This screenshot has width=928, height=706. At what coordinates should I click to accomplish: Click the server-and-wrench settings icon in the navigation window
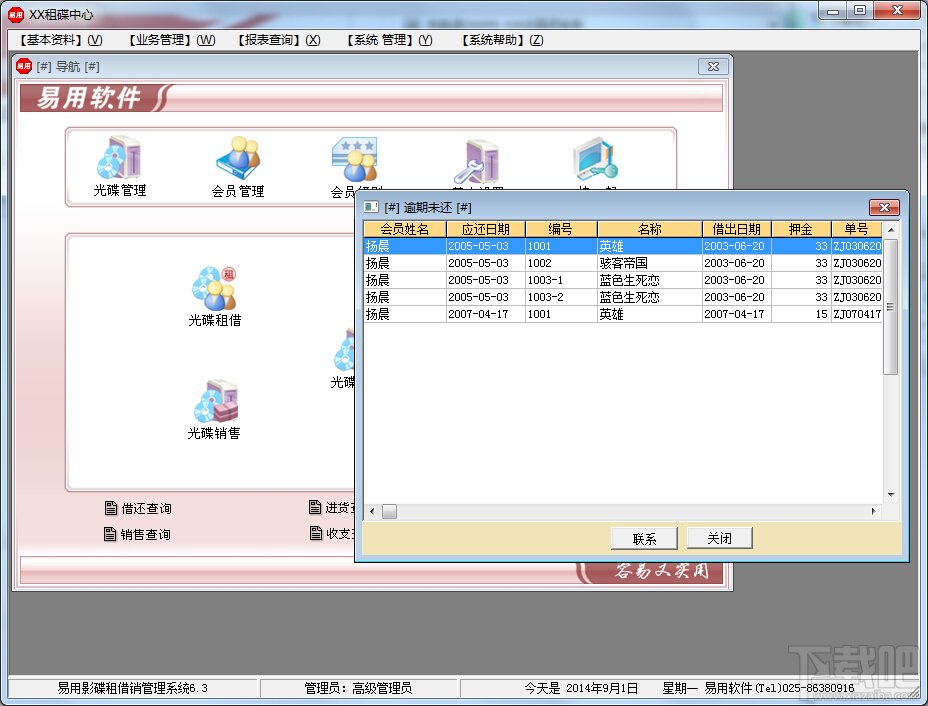pos(478,163)
